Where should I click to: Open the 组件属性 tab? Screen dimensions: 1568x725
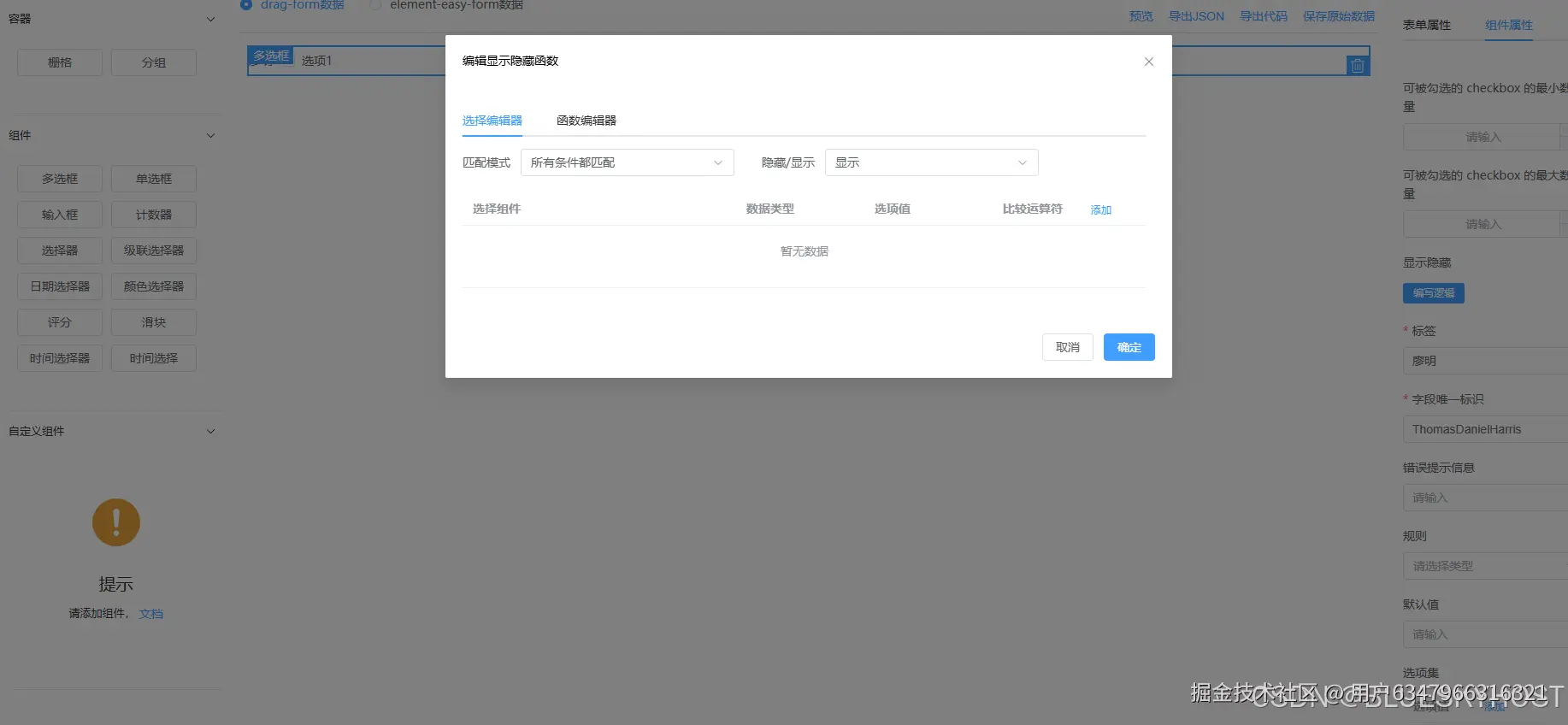(1509, 25)
